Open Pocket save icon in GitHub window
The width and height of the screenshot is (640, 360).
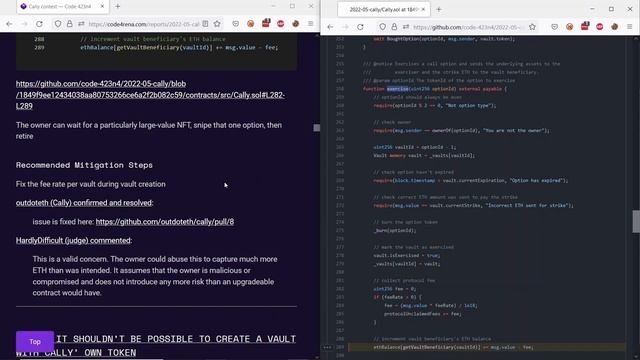pyautogui.click(x=554, y=27)
